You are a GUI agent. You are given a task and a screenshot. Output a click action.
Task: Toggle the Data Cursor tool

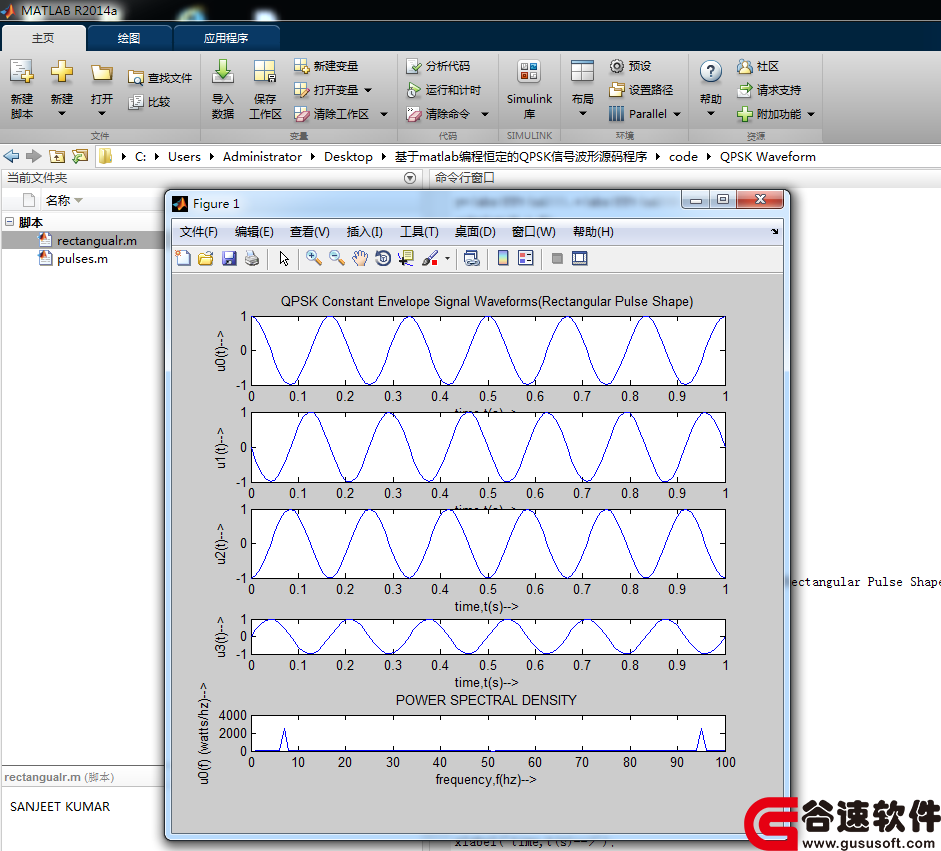406,259
